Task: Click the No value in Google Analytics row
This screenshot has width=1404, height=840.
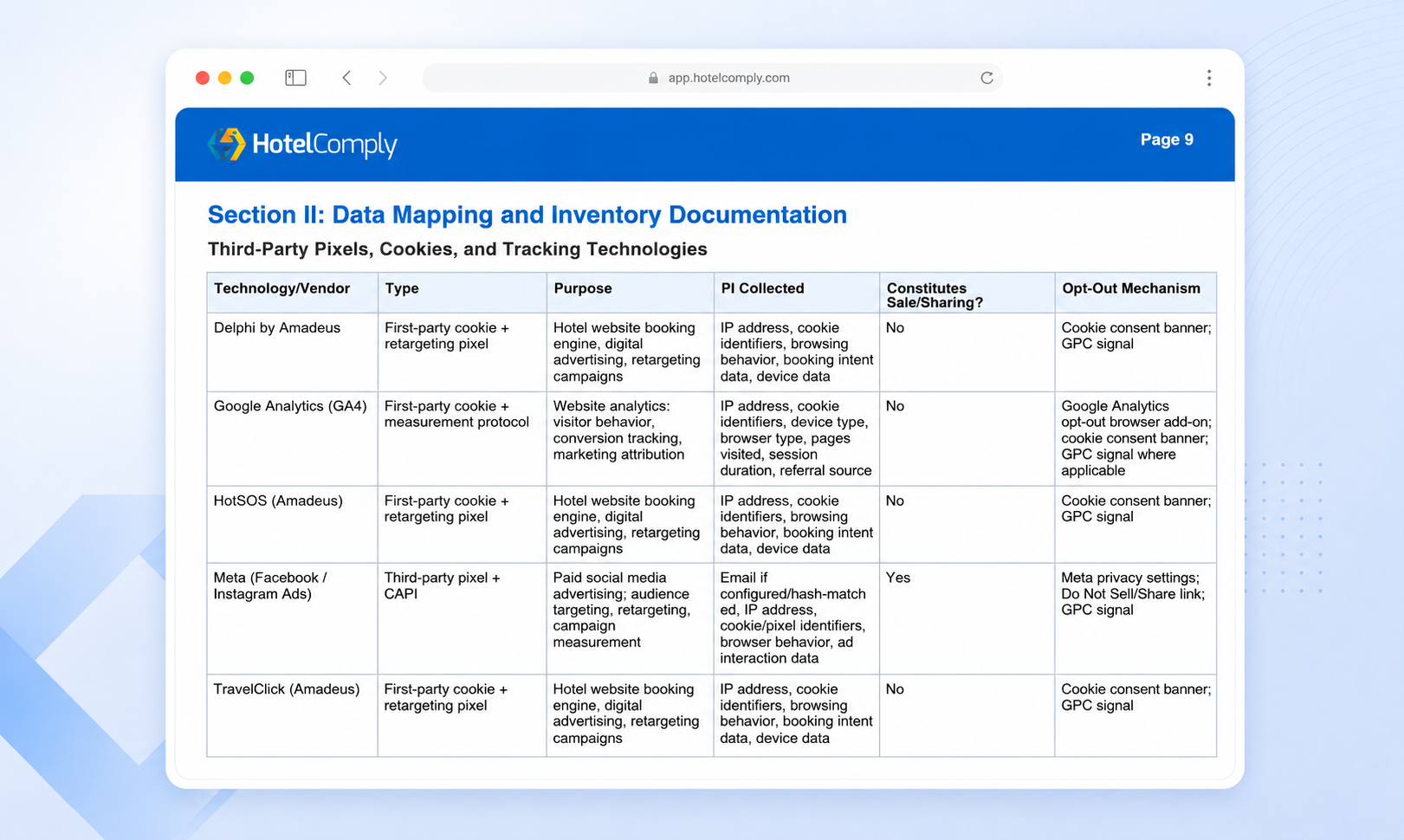Action: pyautogui.click(x=895, y=406)
